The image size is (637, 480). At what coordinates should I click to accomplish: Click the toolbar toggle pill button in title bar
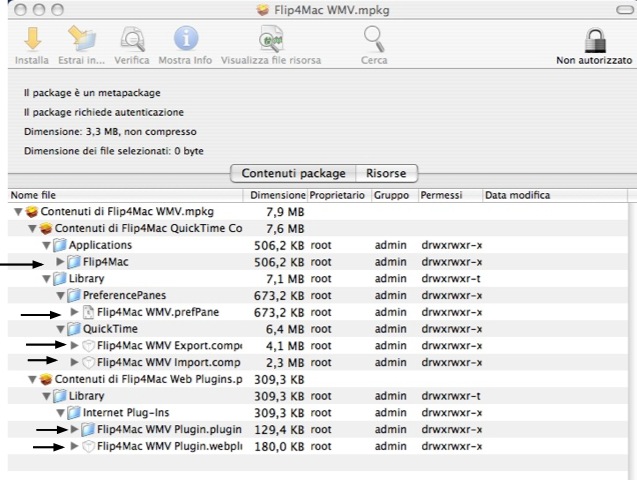pyautogui.click(x=625, y=9)
